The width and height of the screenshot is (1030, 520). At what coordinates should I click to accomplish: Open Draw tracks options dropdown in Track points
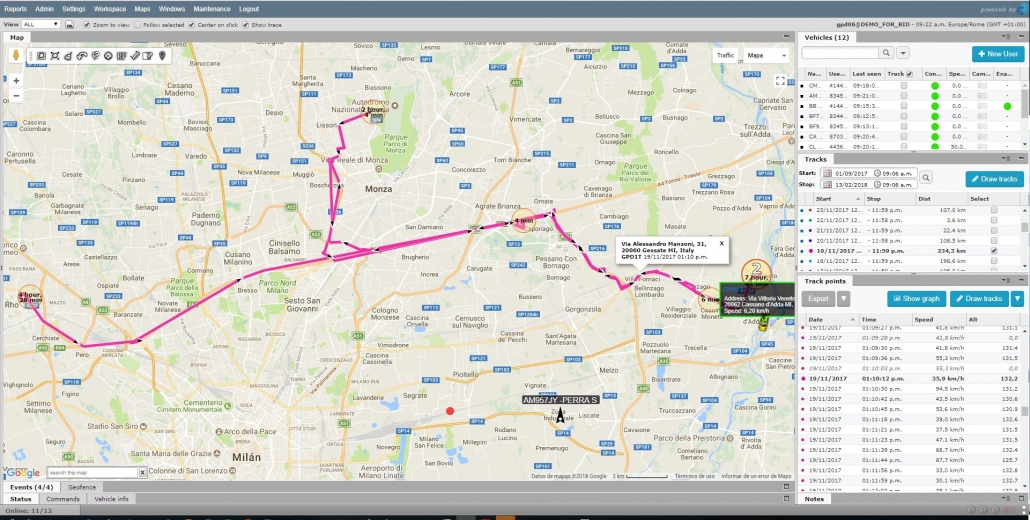(1017, 299)
